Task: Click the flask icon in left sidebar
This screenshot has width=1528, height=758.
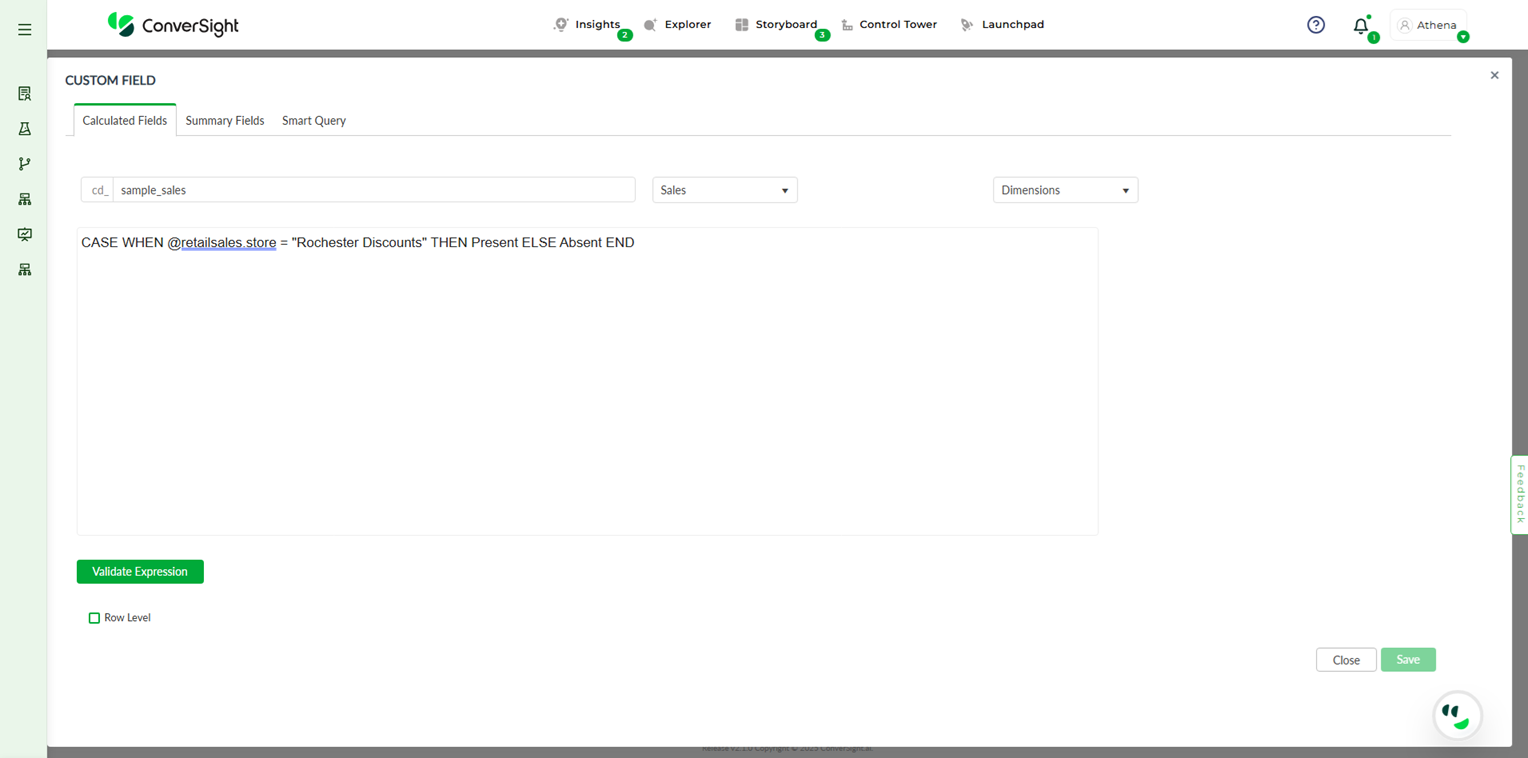Action: click(25, 129)
